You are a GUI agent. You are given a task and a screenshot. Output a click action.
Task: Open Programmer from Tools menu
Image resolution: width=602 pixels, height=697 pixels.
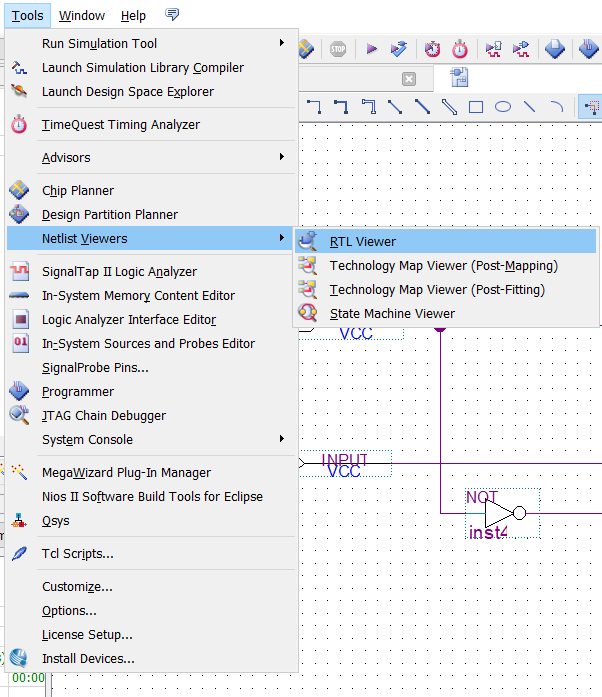click(x=153, y=392)
